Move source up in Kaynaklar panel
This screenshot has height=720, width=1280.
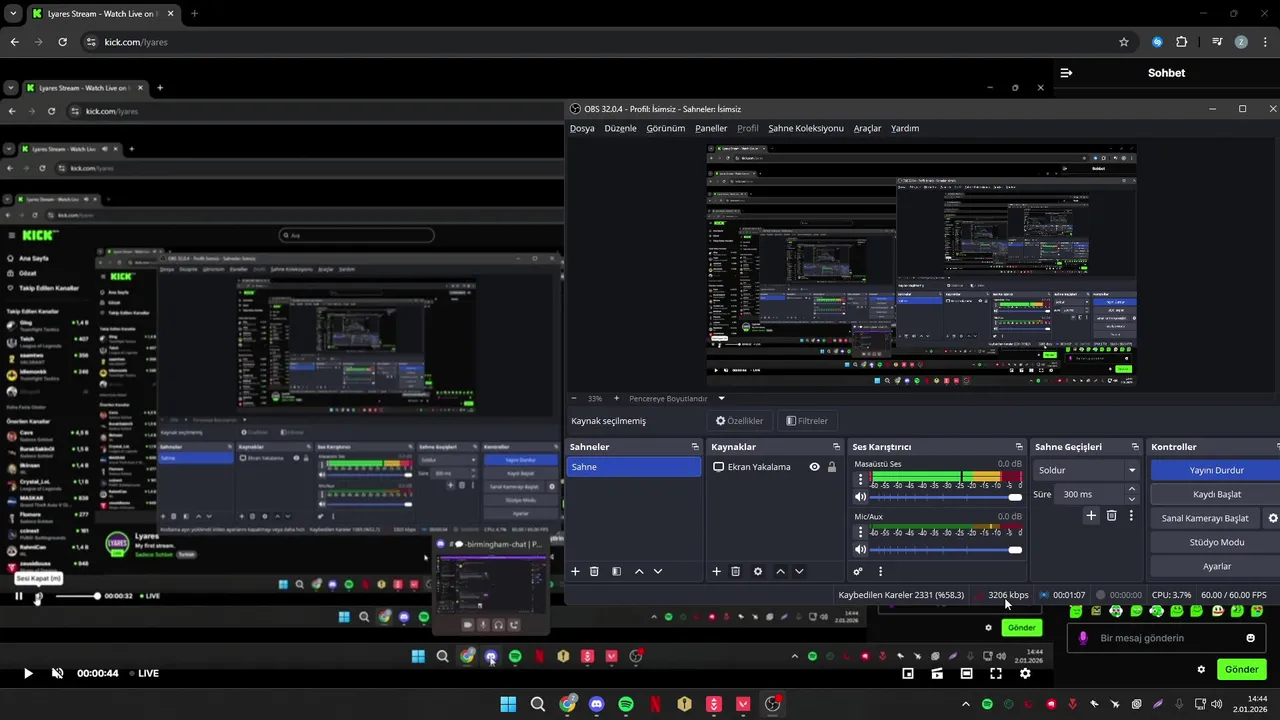tap(780, 571)
